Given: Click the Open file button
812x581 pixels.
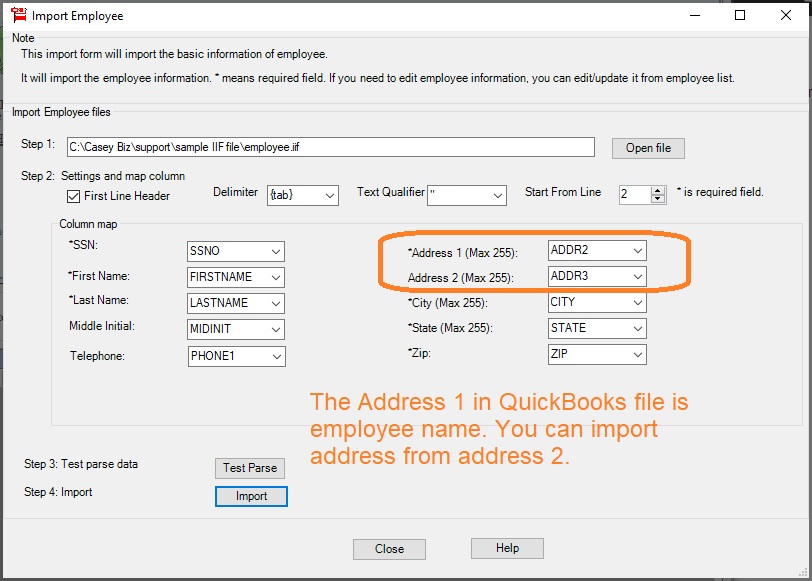Looking at the screenshot, I should tap(647, 147).
